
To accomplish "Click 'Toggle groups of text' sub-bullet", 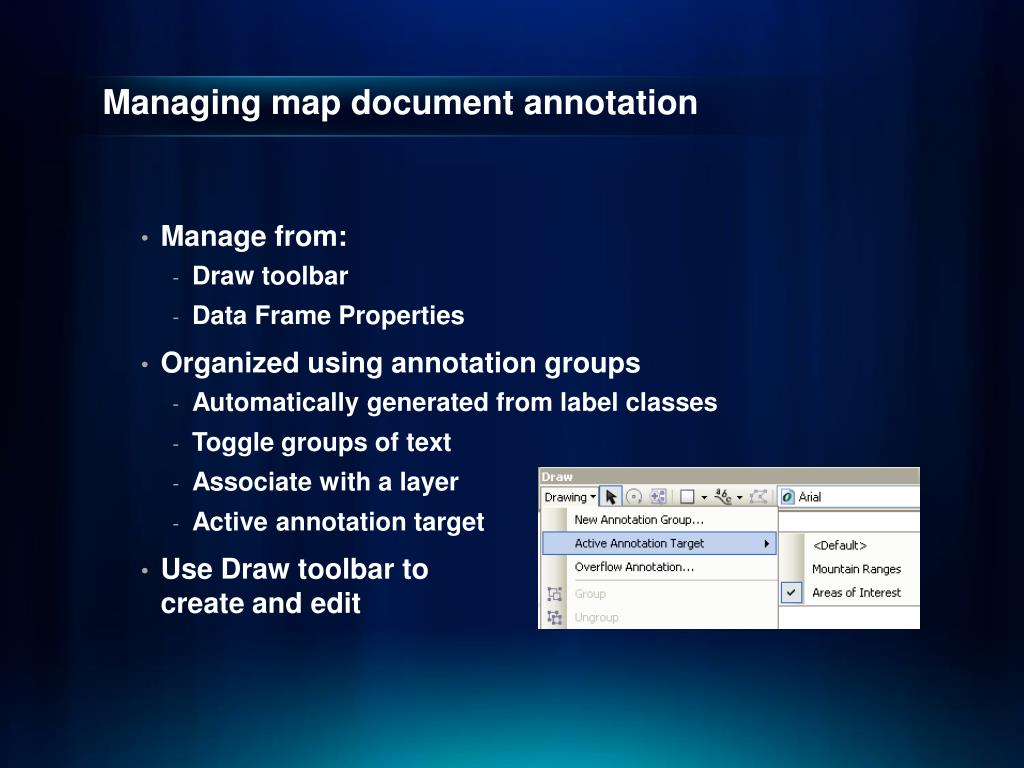I will point(321,443).
